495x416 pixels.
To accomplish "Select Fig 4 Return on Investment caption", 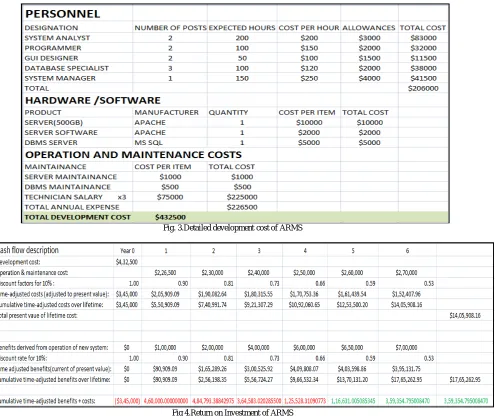I will point(233,412).
